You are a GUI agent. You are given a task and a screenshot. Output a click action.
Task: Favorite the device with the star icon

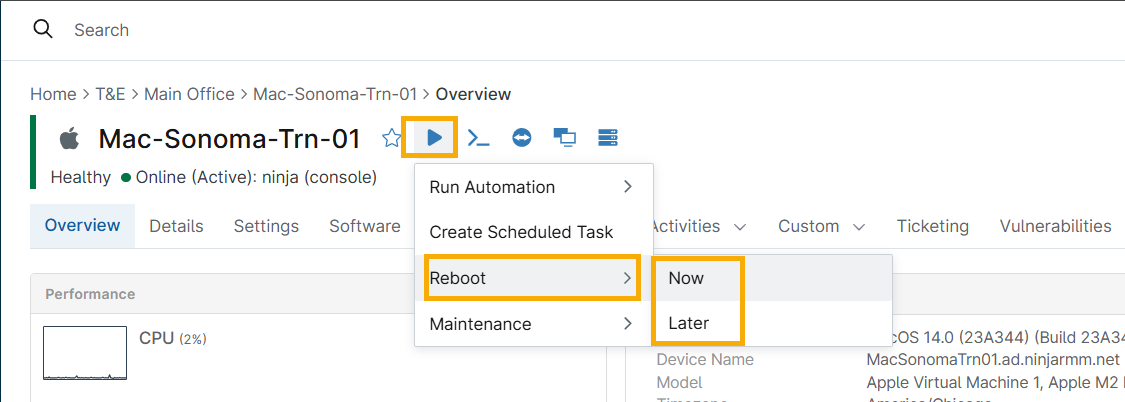(391, 138)
